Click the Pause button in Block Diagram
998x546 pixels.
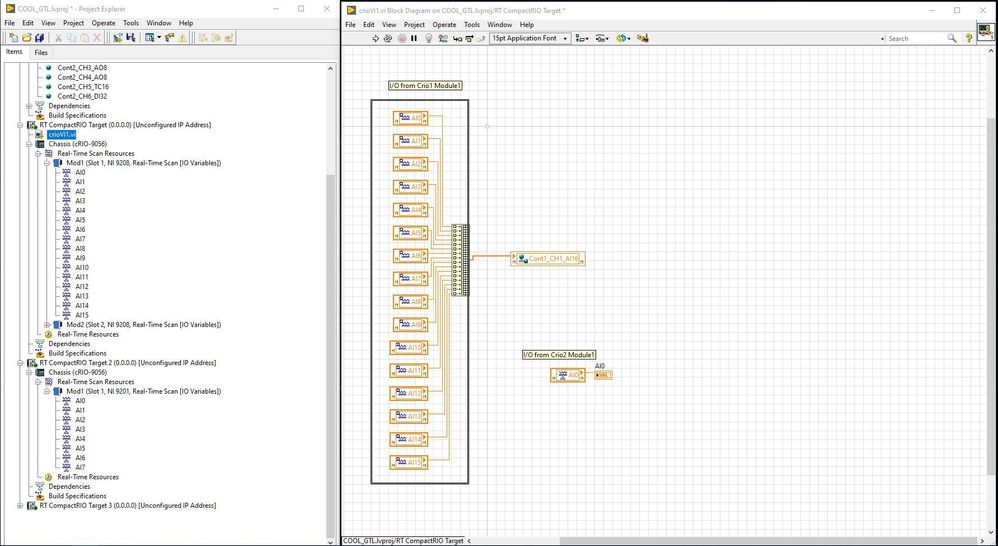tap(414, 38)
